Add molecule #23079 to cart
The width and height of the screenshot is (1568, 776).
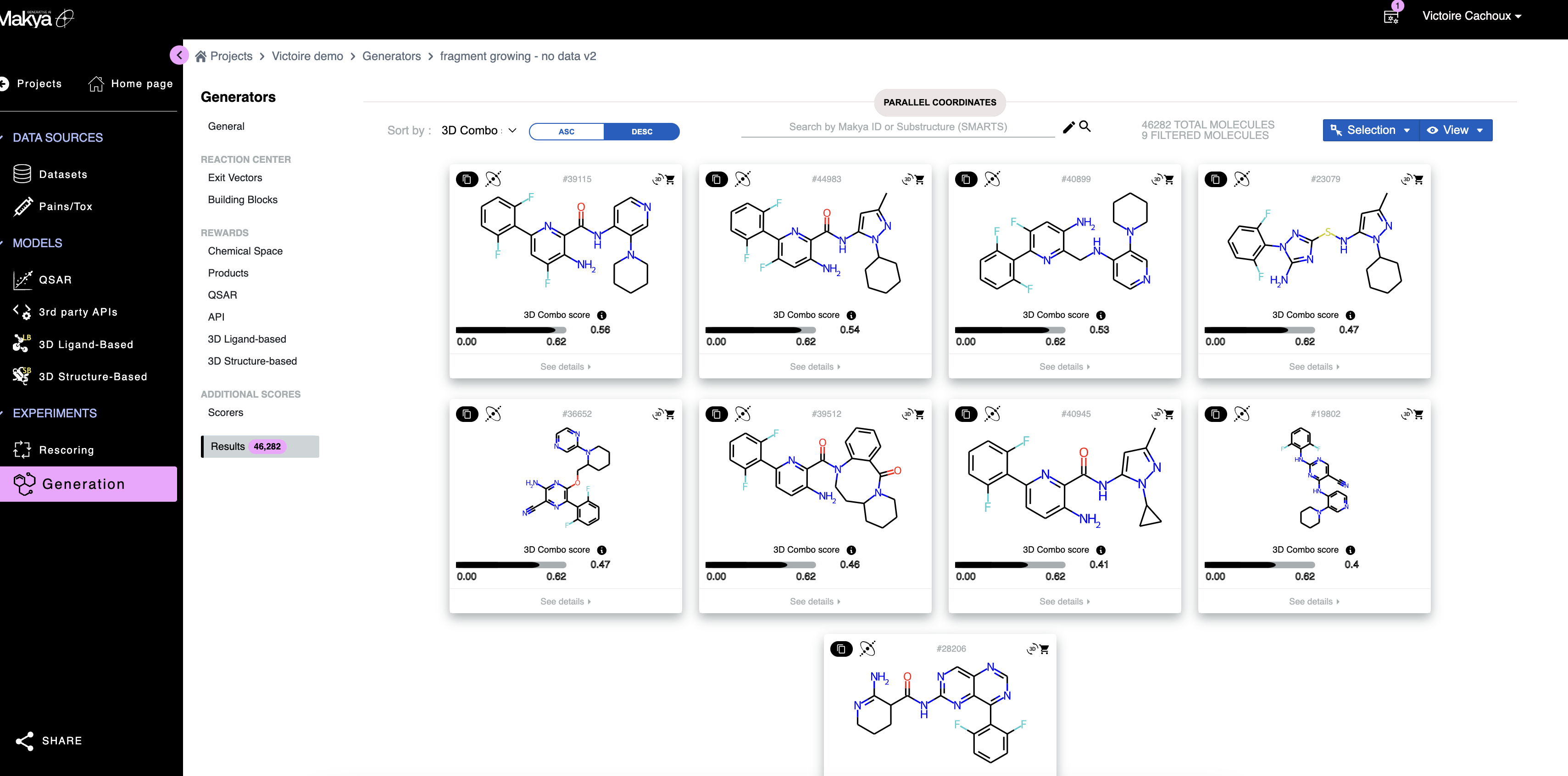1419,180
